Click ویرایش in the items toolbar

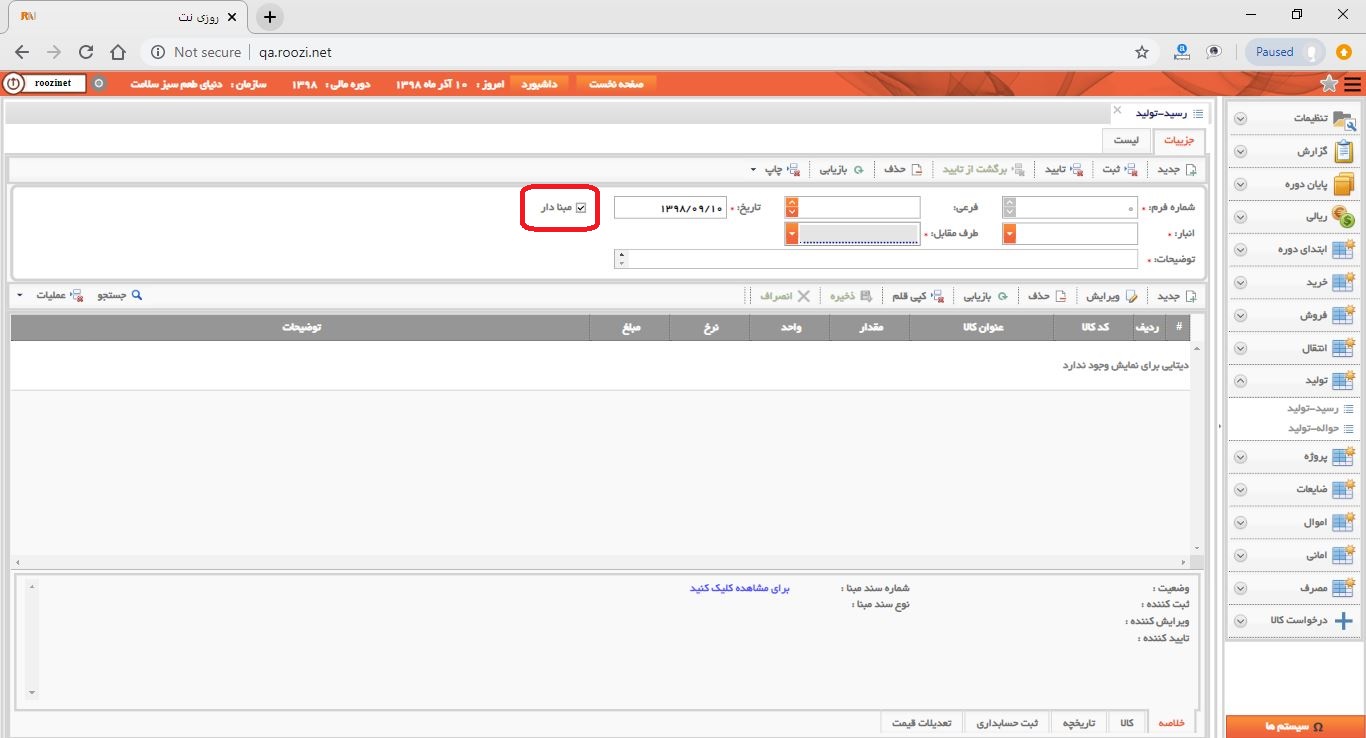(1110, 296)
